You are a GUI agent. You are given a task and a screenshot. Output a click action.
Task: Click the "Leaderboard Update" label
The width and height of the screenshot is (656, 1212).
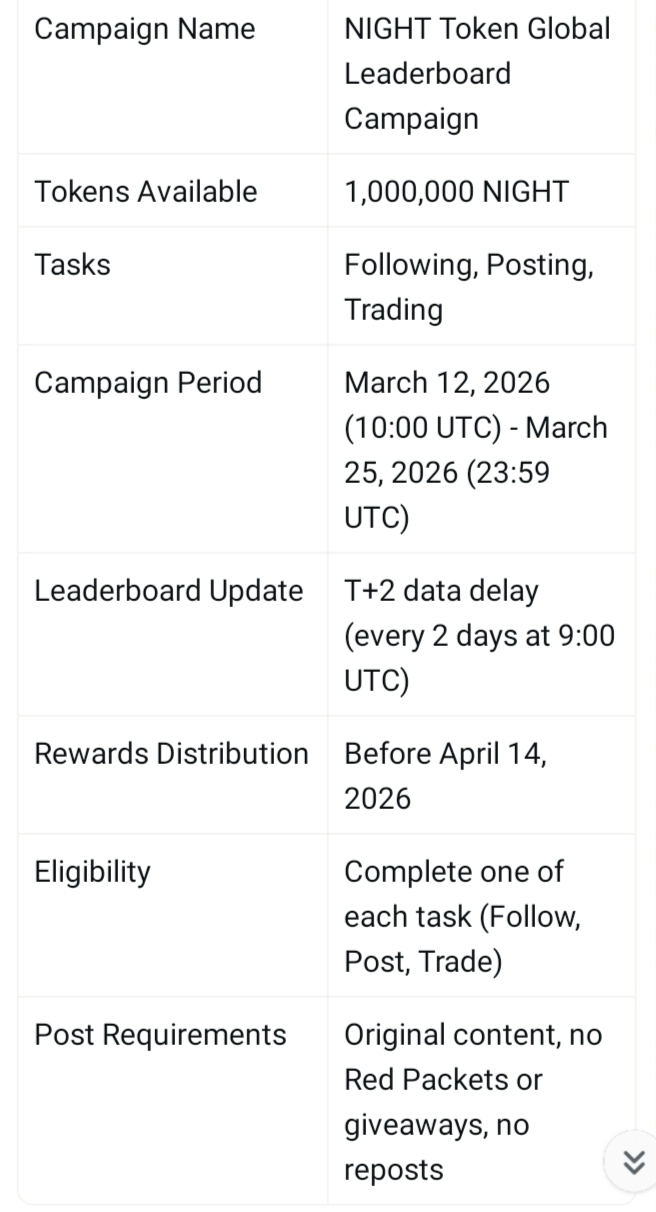[x=168, y=591]
